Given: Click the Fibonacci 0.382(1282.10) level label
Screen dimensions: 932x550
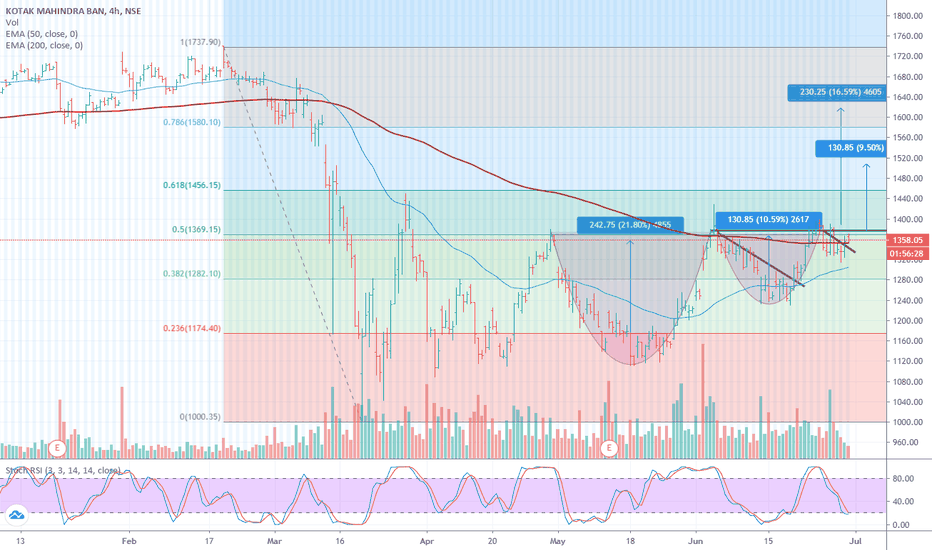Looking at the screenshot, I should point(192,274).
